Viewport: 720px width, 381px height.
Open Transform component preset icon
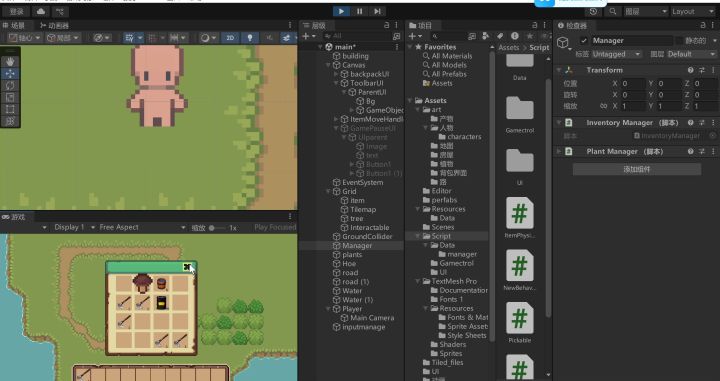[702, 70]
